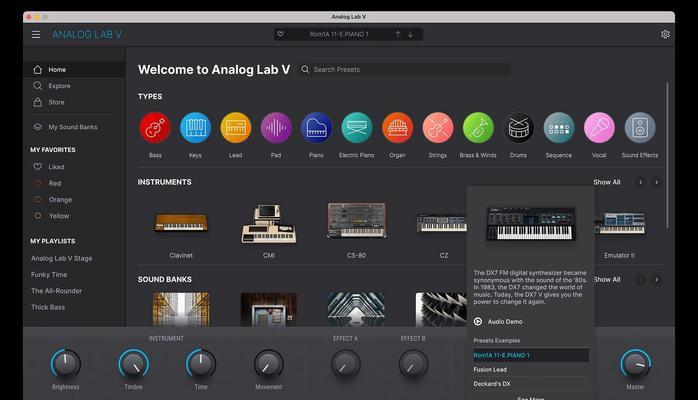The width and height of the screenshot is (698, 400).
Task: Select the Strings type icon
Action: (438, 128)
